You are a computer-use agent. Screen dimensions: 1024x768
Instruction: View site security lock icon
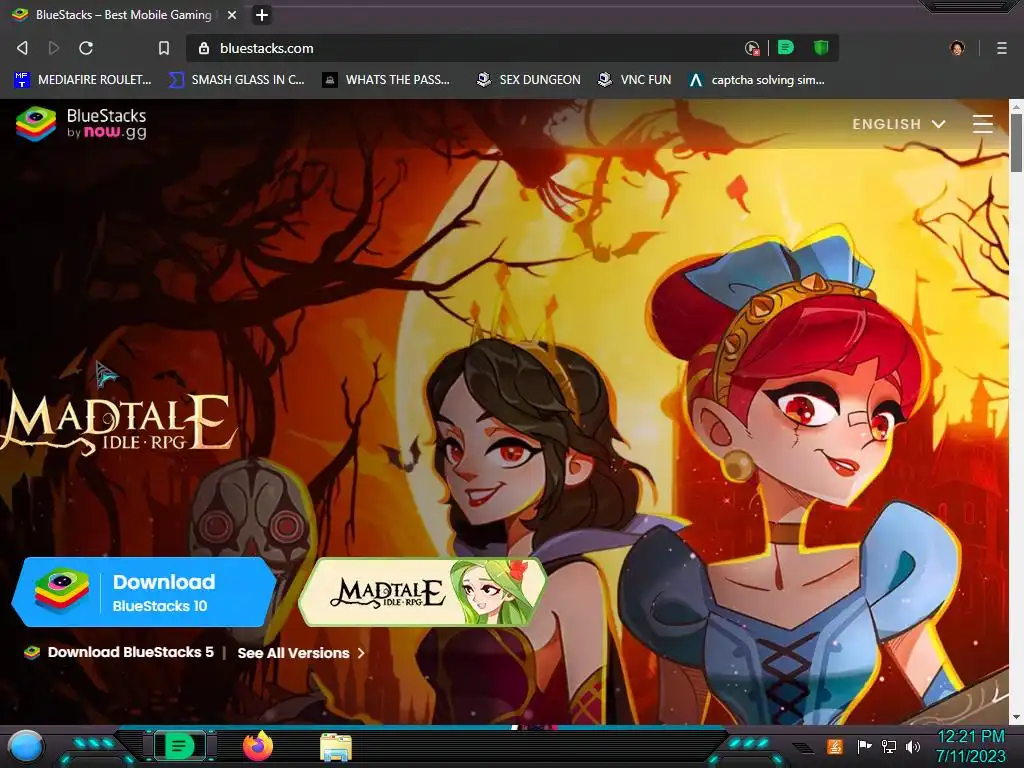(204, 48)
